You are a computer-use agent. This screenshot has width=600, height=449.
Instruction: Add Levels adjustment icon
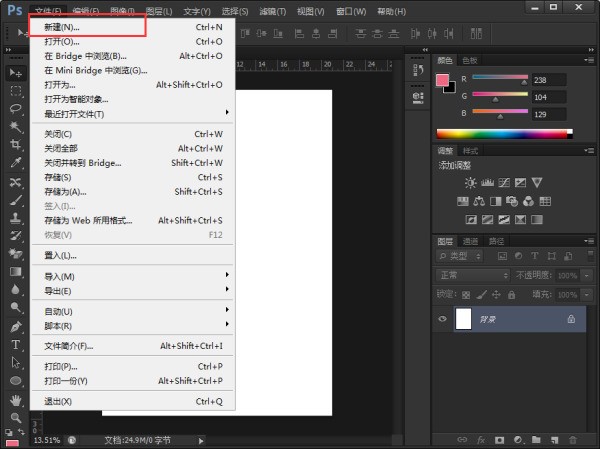click(487, 183)
